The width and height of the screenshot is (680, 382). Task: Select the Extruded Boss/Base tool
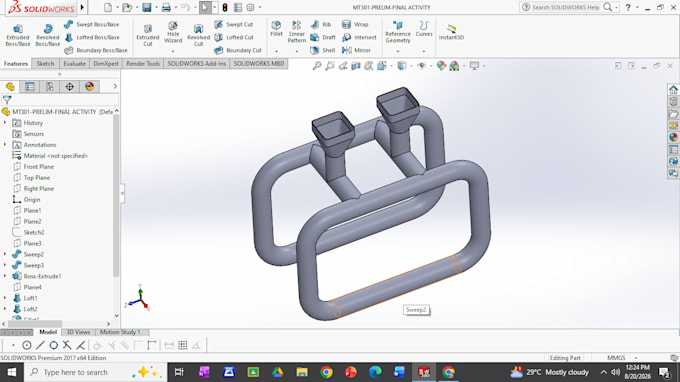[x=18, y=35]
